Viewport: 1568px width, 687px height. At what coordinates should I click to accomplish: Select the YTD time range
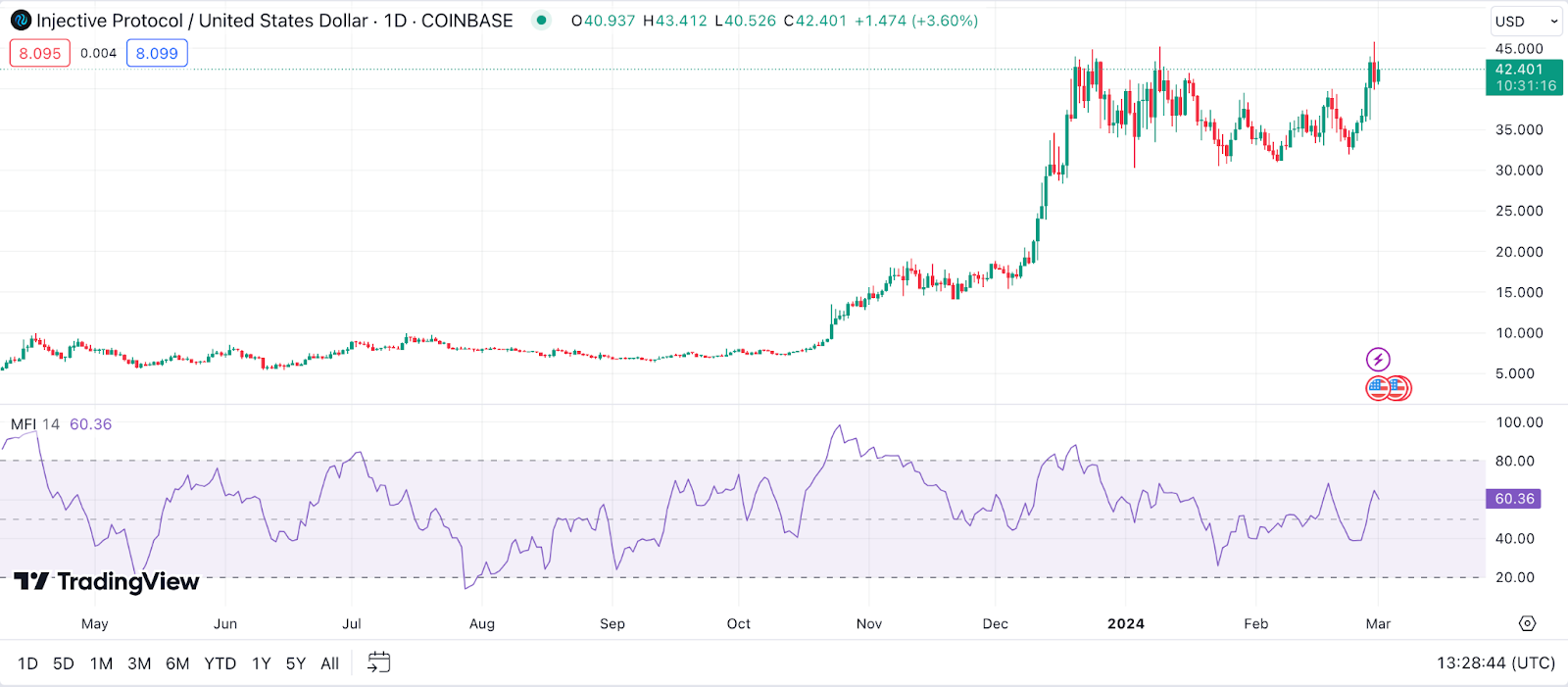[220, 663]
